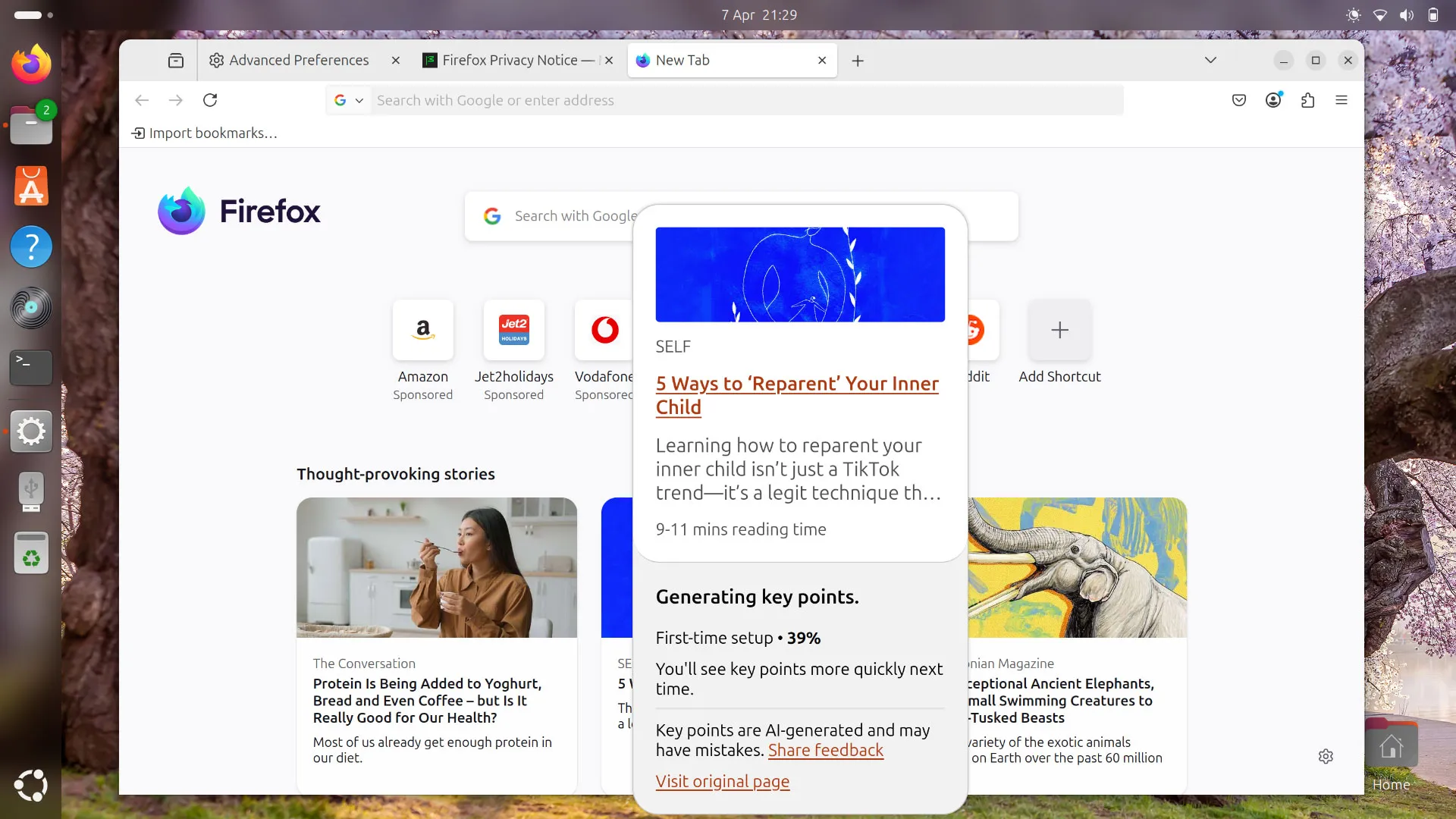1456x819 pixels.
Task: Open the application hamburger menu
Action: [1341, 99]
